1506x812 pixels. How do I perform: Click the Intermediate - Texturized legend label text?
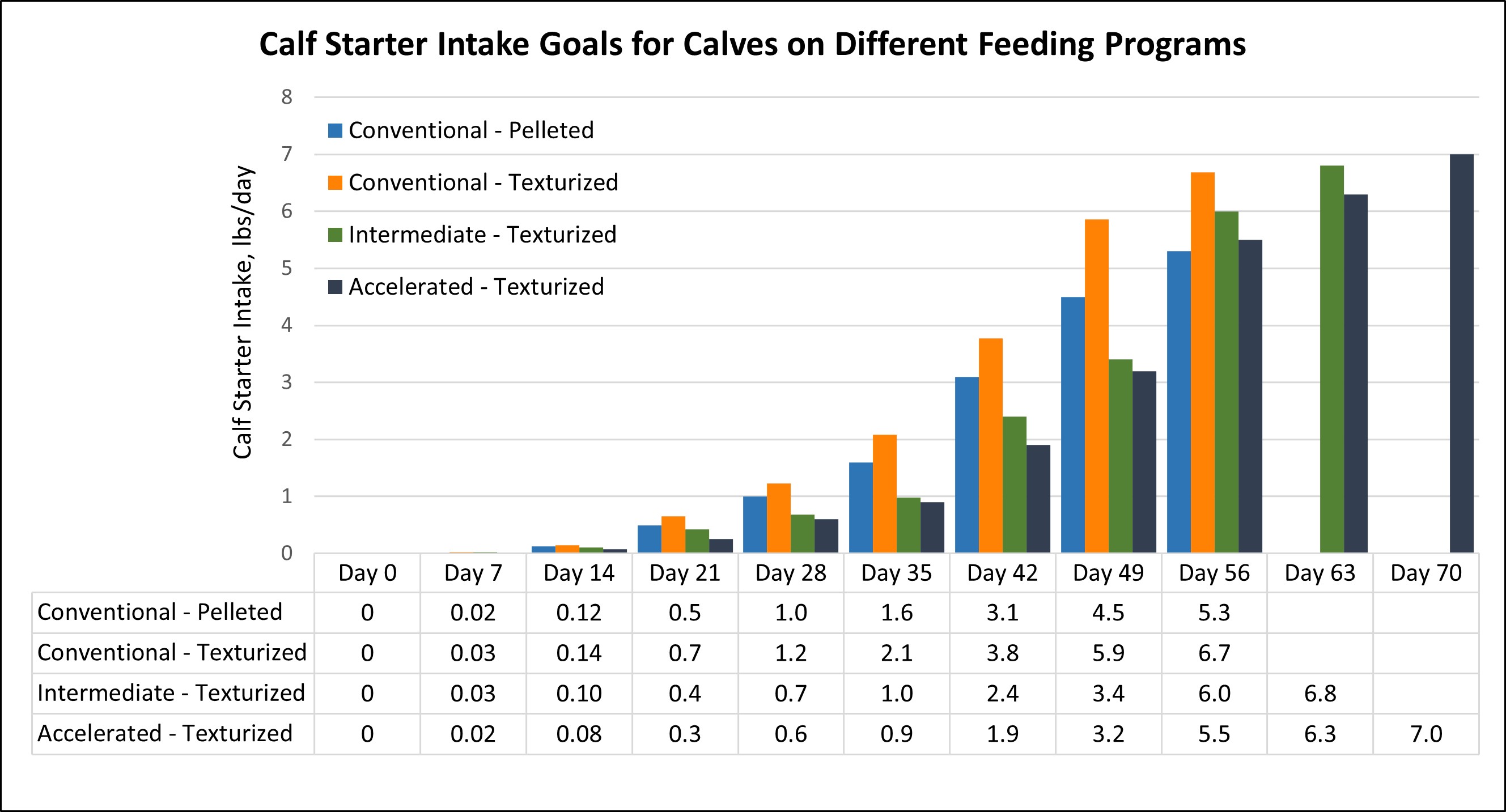pos(482,235)
